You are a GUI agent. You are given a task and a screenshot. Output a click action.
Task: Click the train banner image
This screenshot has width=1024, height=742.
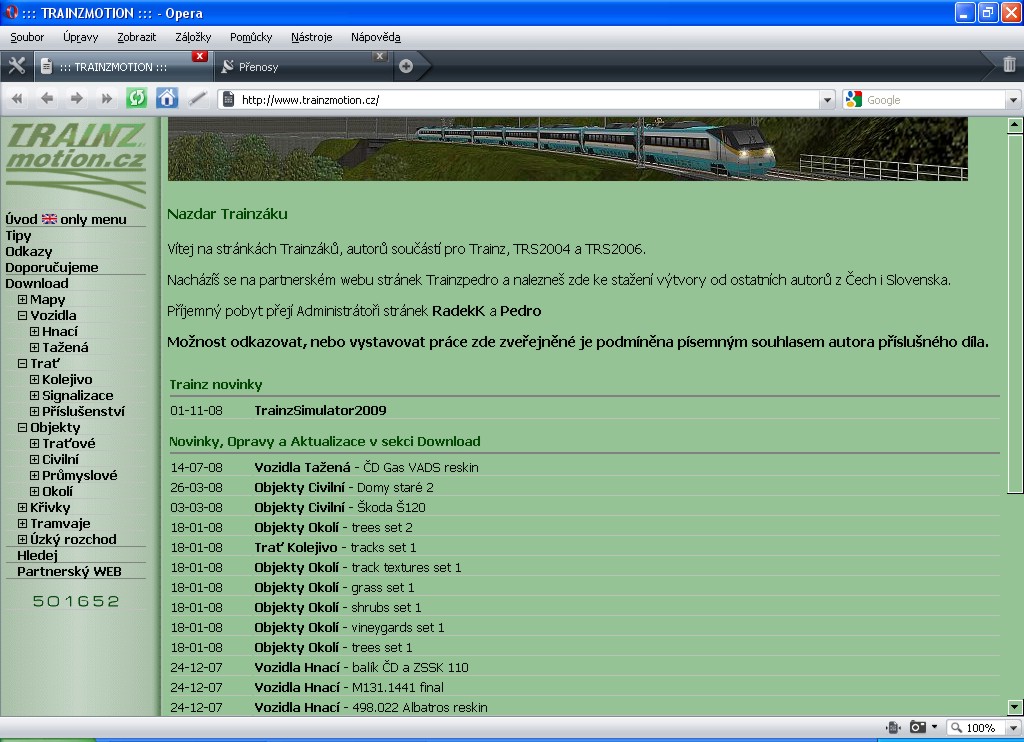click(x=568, y=149)
